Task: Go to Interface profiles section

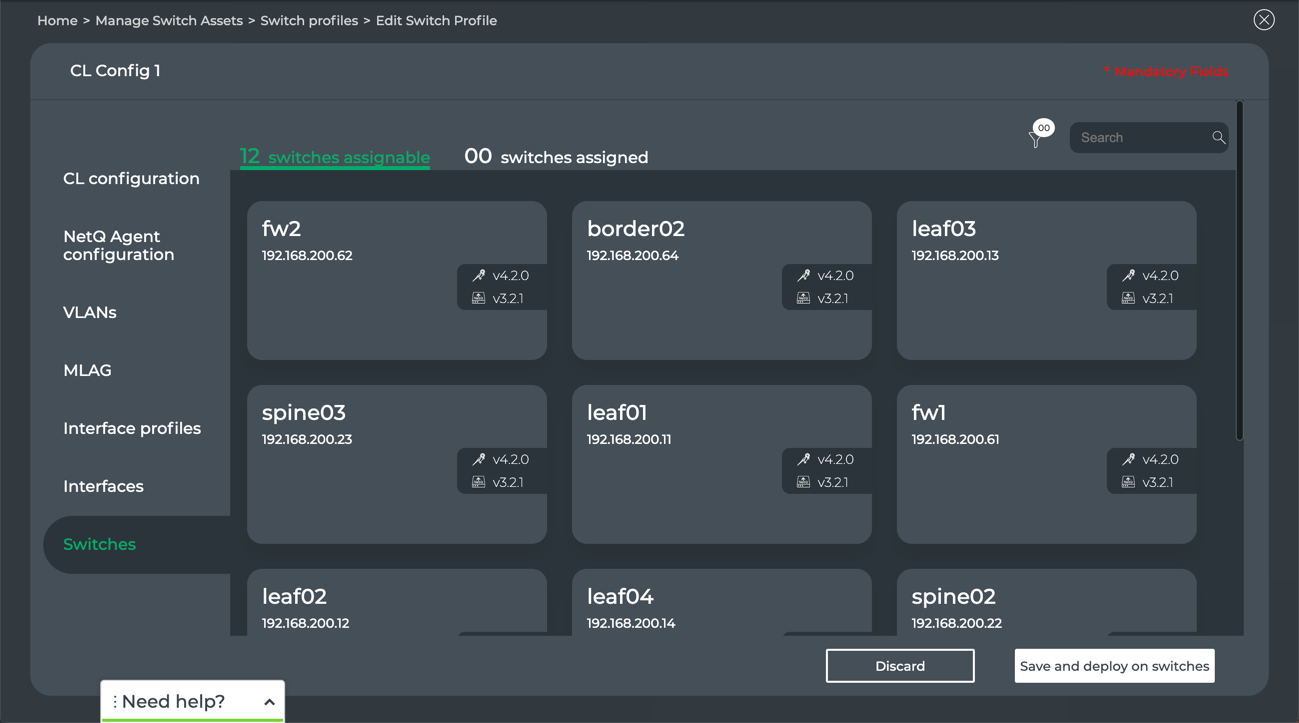Action: (x=132, y=429)
